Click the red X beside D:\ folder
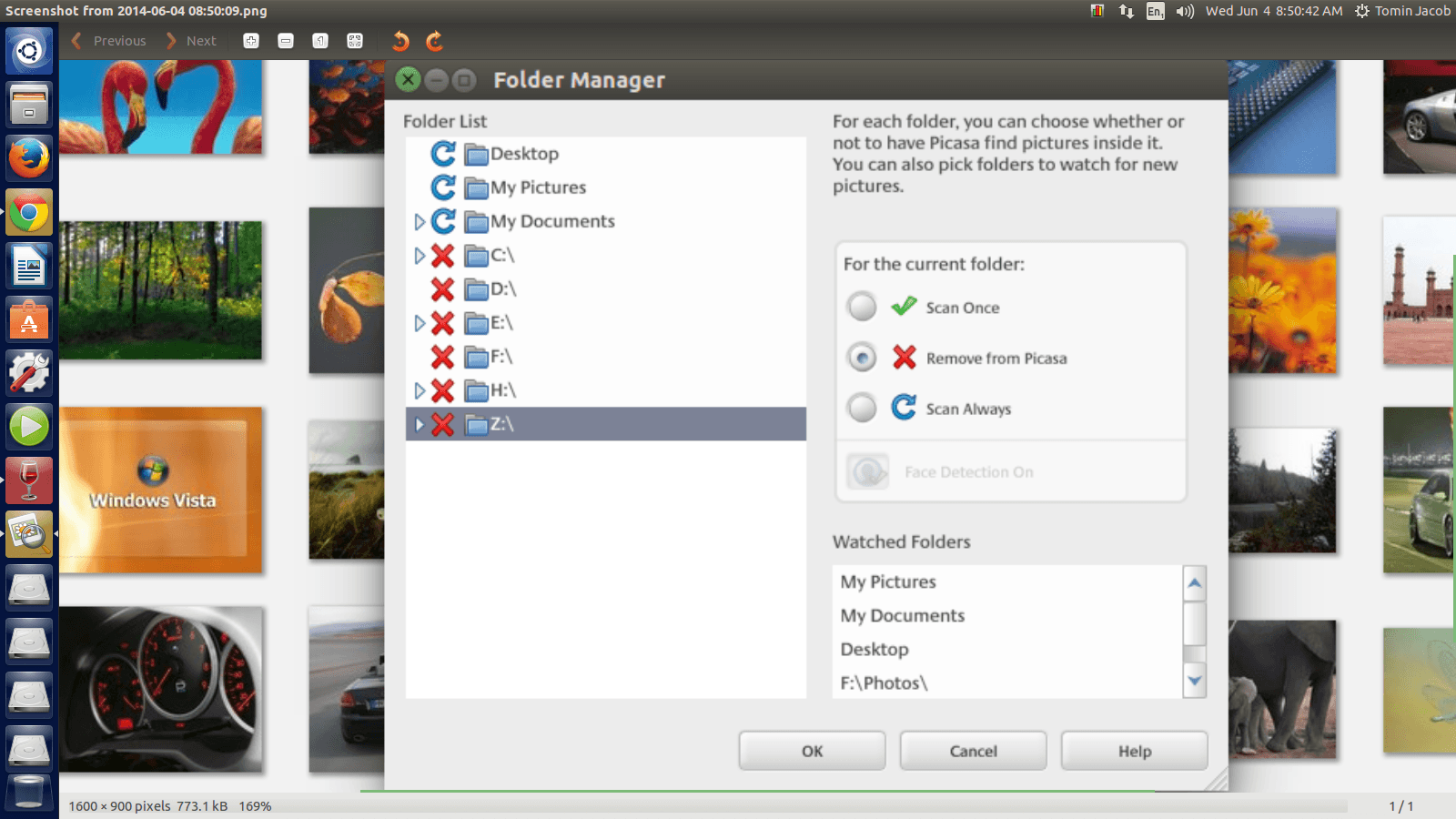The image size is (1456, 819). point(443,289)
